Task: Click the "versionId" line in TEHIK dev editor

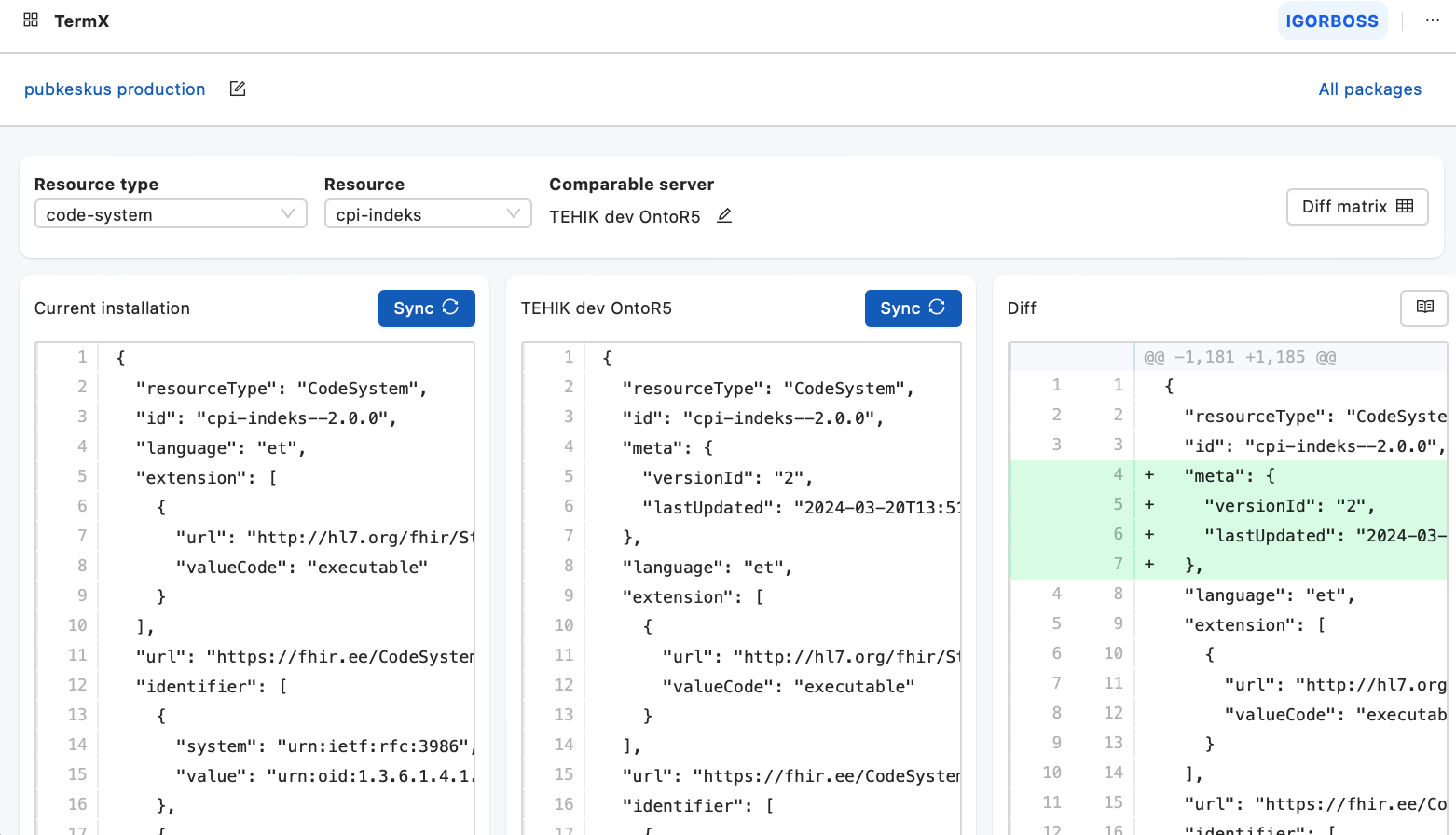Action: click(x=727, y=478)
